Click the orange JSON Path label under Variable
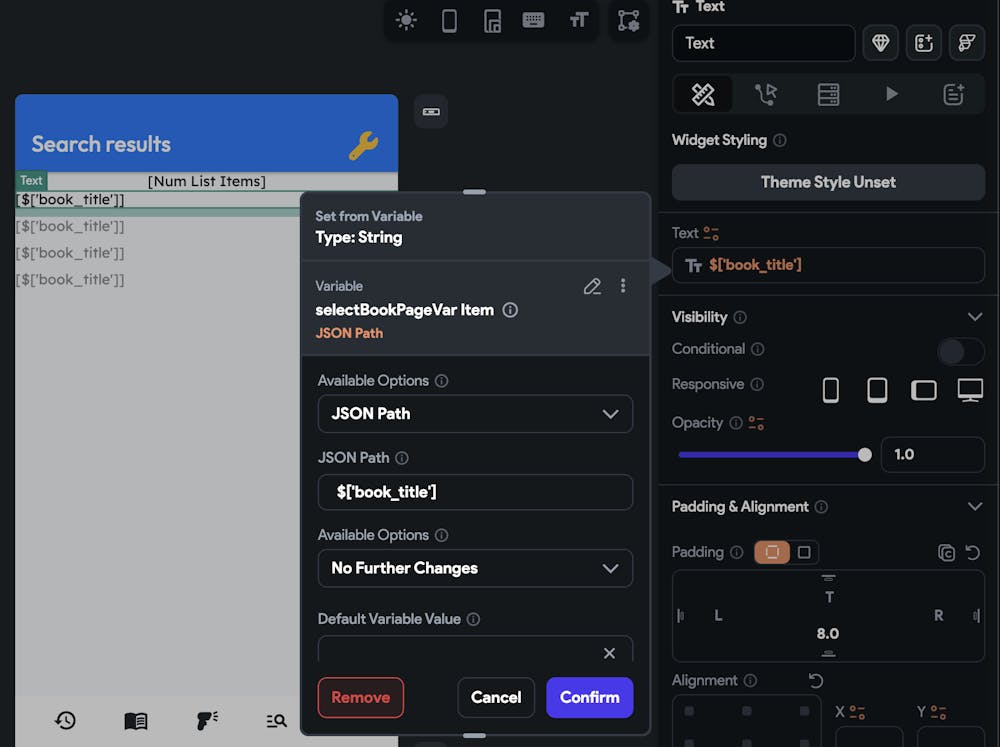Screen dimensions: 1000x747 pyautogui.click(x=349, y=333)
